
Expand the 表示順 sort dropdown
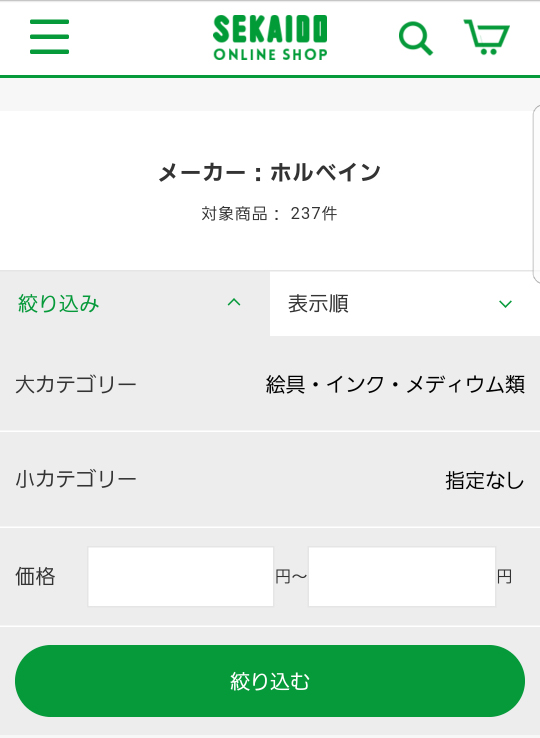[405, 304]
